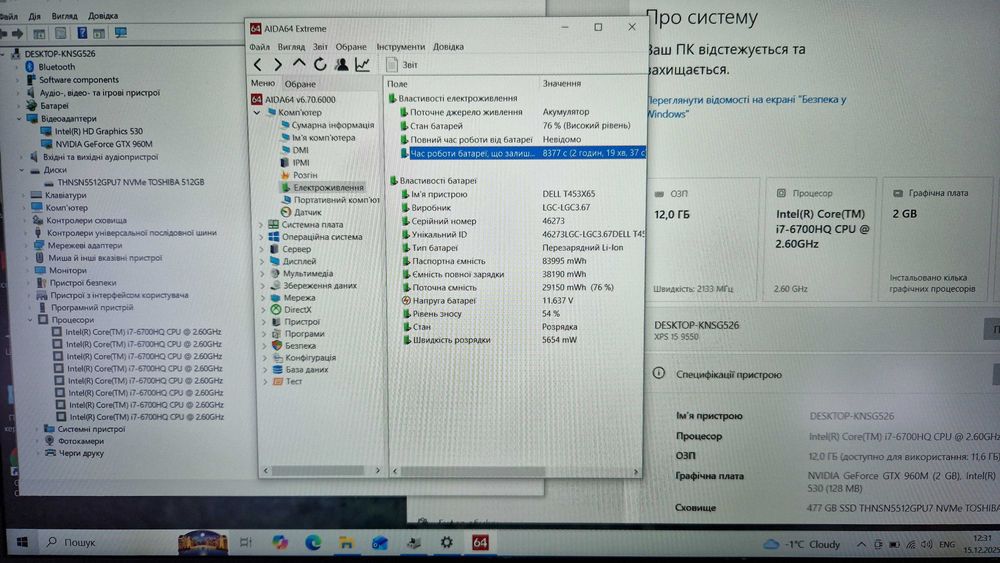Refresh the AIDA64 page via refresh icon
Viewport: 1000px width, 563px height.
click(x=320, y=64)
